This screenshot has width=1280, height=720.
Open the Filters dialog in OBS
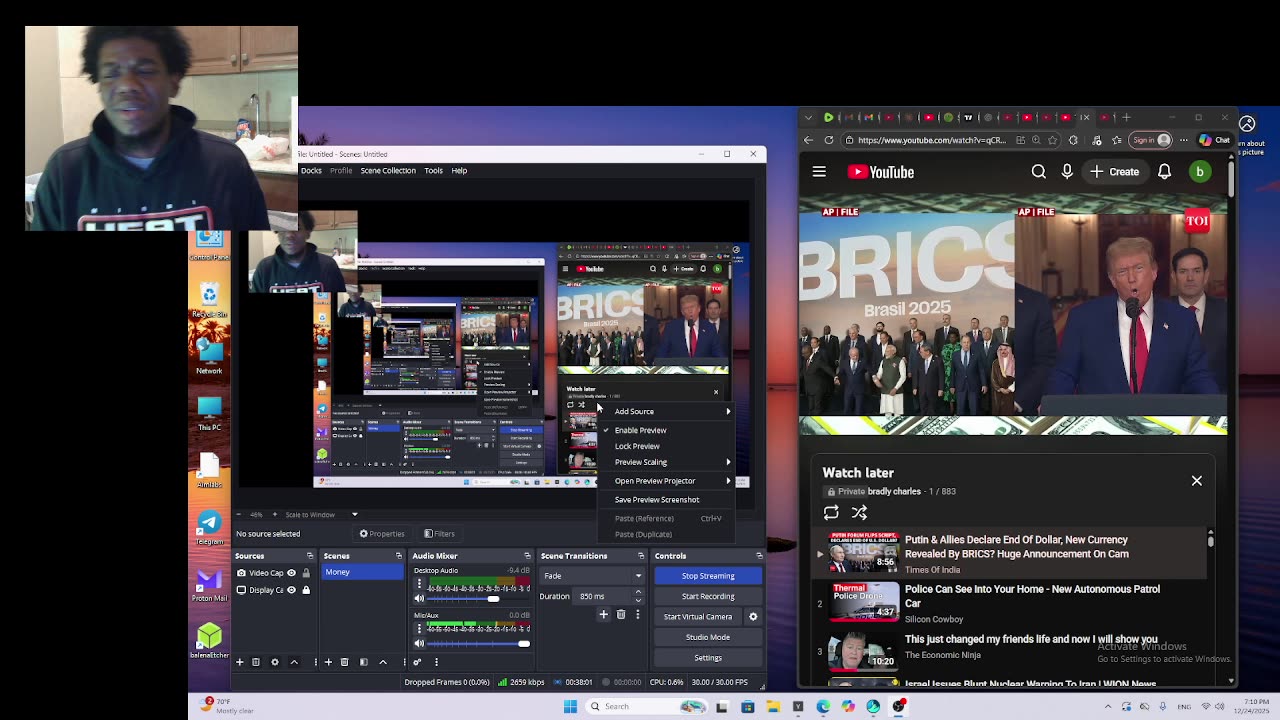[439, 534]
